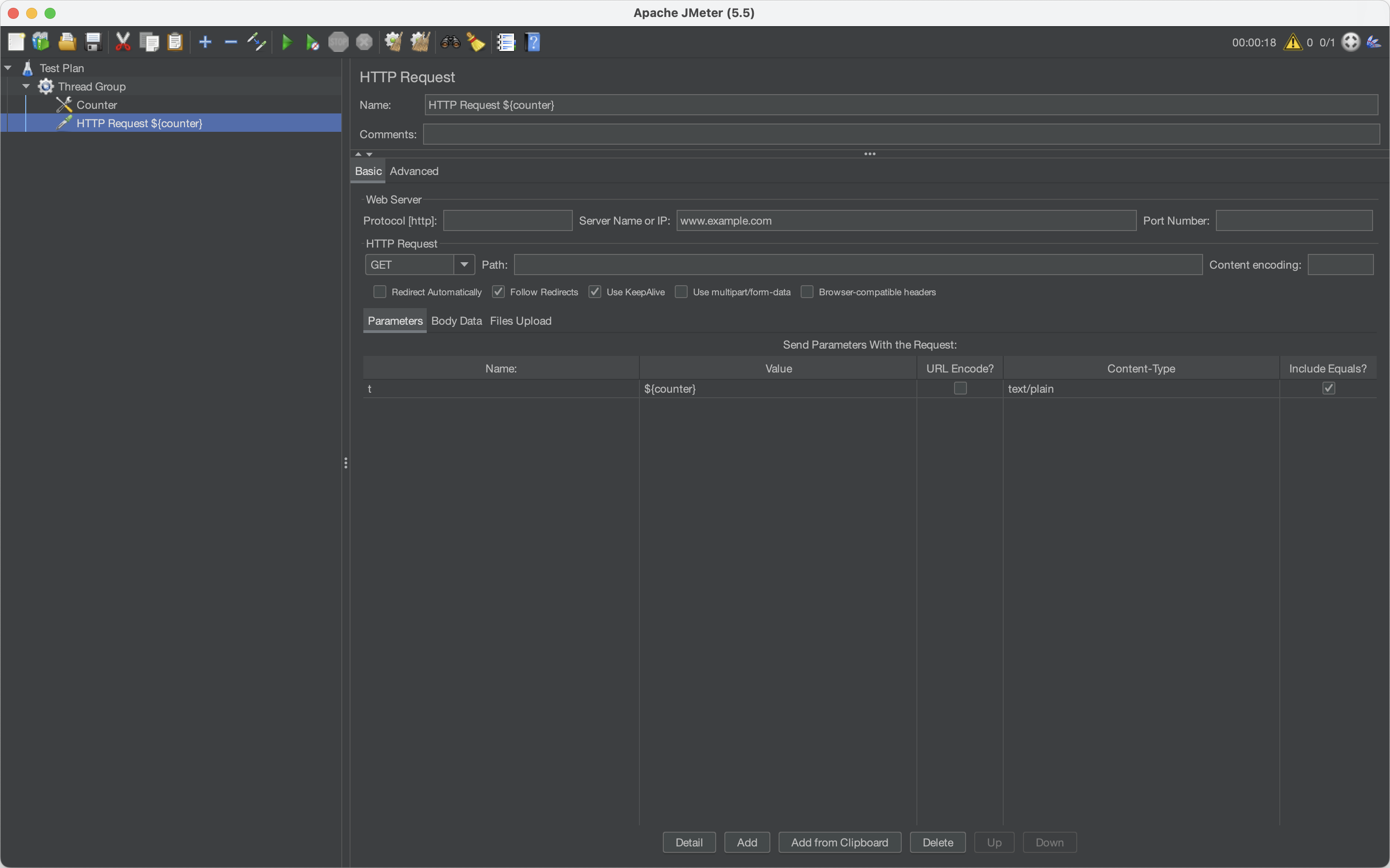Toggle URL Encode checkbox for parameter t
This screenshot has height=868, width=1390.
click(x=960, y=388)
